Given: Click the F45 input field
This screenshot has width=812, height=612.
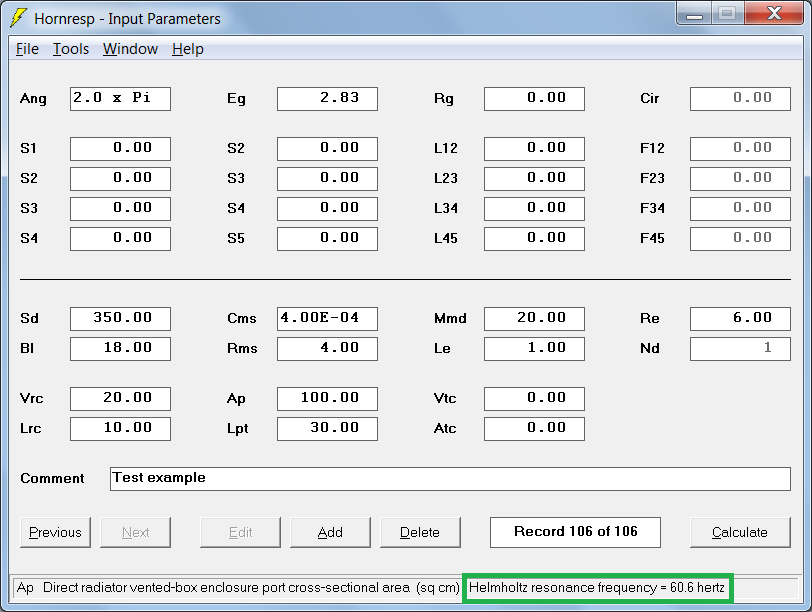Looking at the screenshot, I should click(741, 239).
